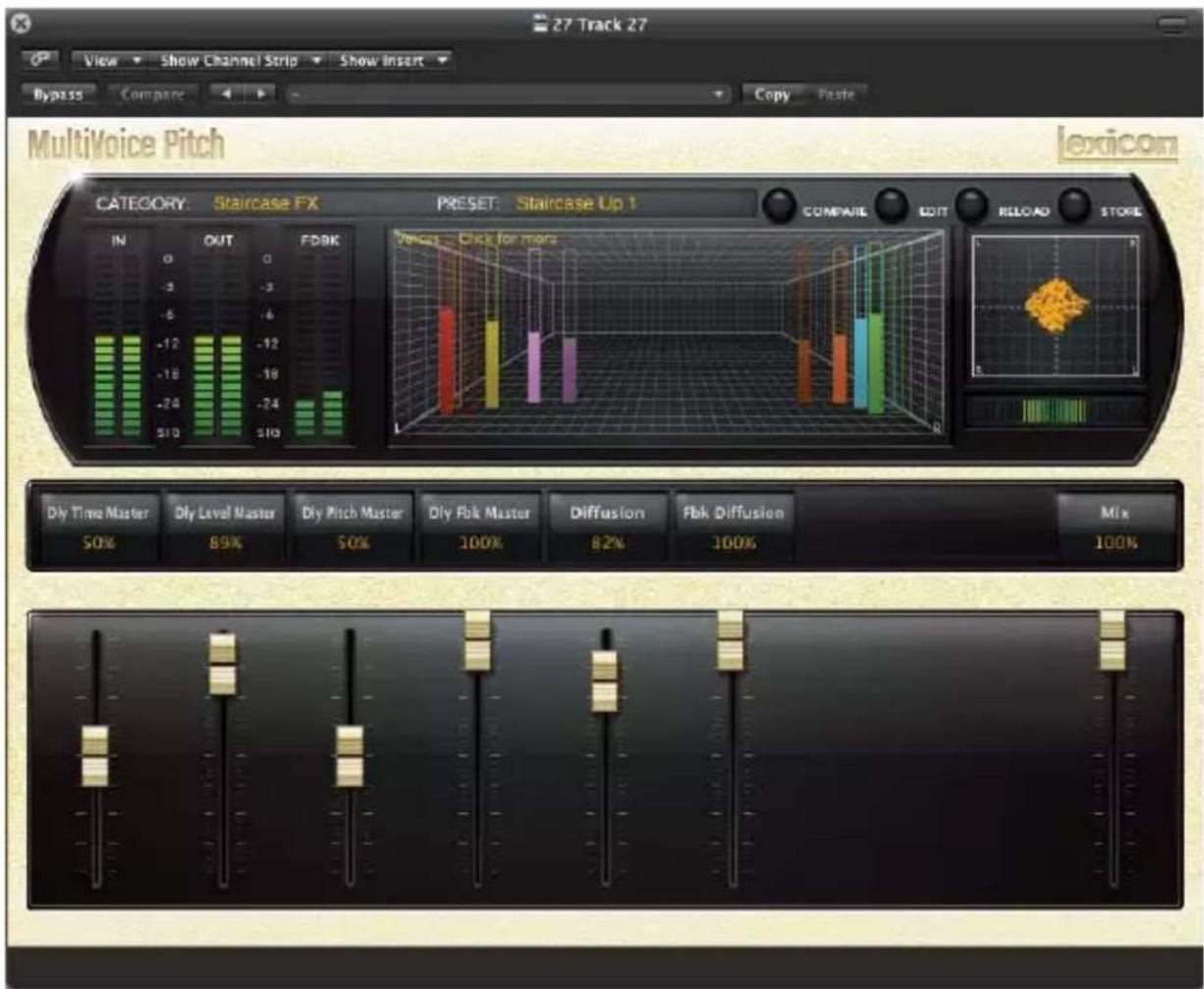Click the Dly Pitch Master fader handle

coord(350,756)
